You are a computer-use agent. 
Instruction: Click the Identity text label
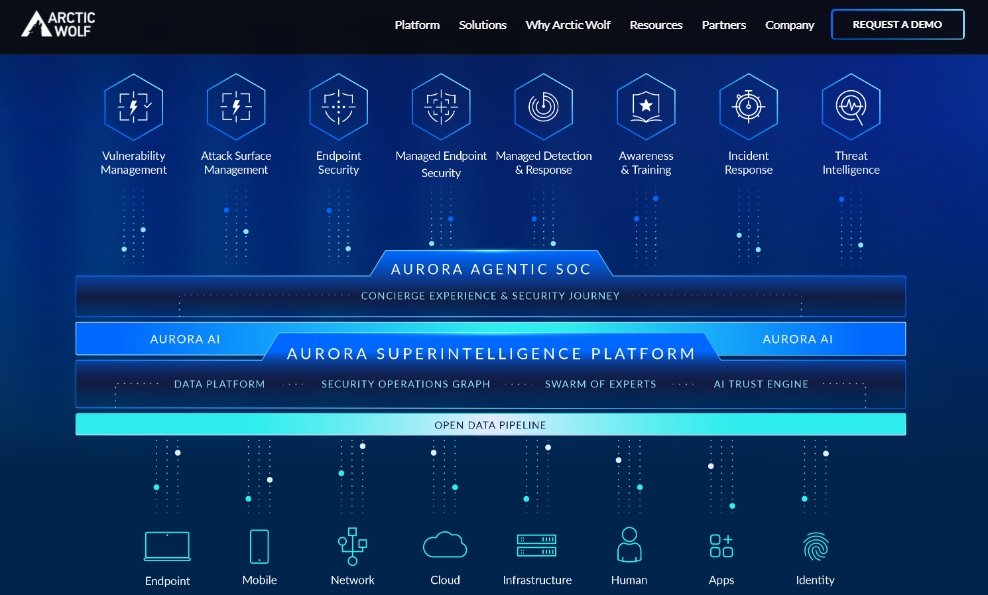[x=815, y=580]
